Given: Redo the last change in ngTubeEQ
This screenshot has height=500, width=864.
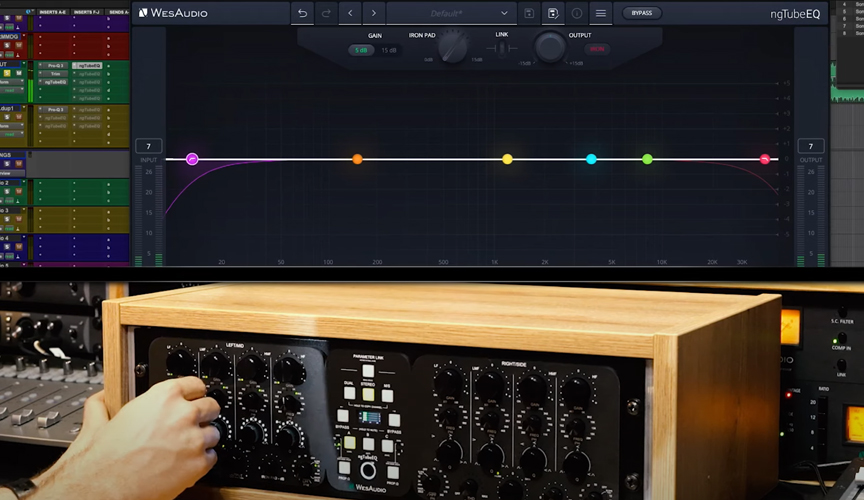Looking at the screenshot, I should [326, 13].
